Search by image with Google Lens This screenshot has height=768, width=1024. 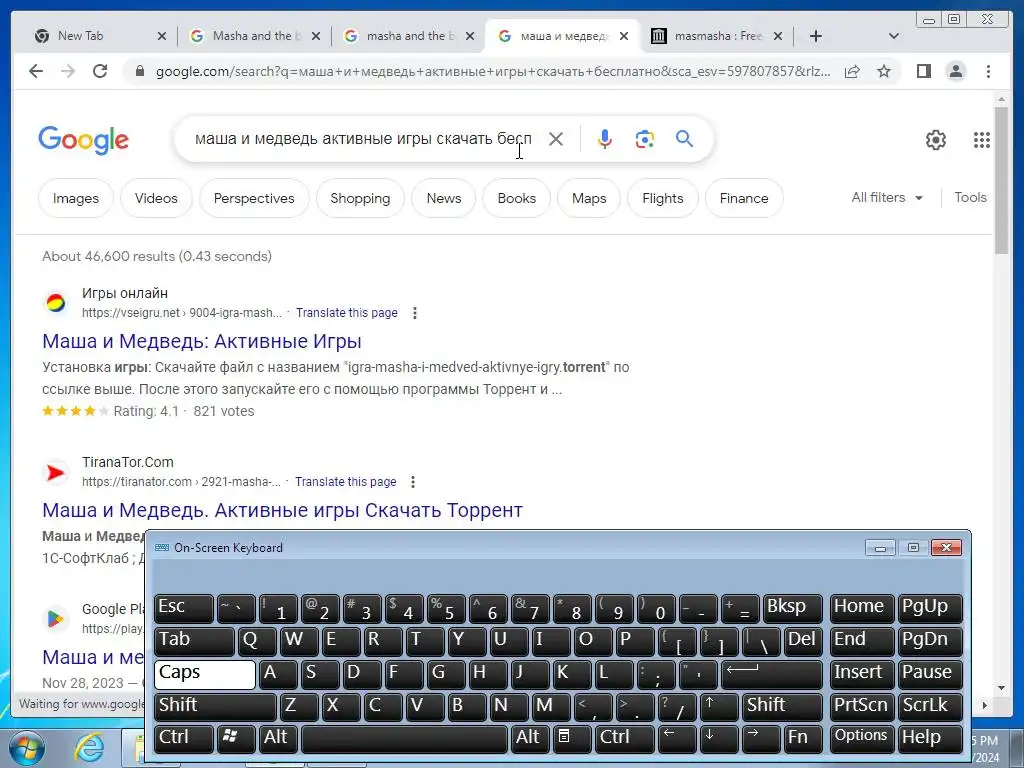645,139
